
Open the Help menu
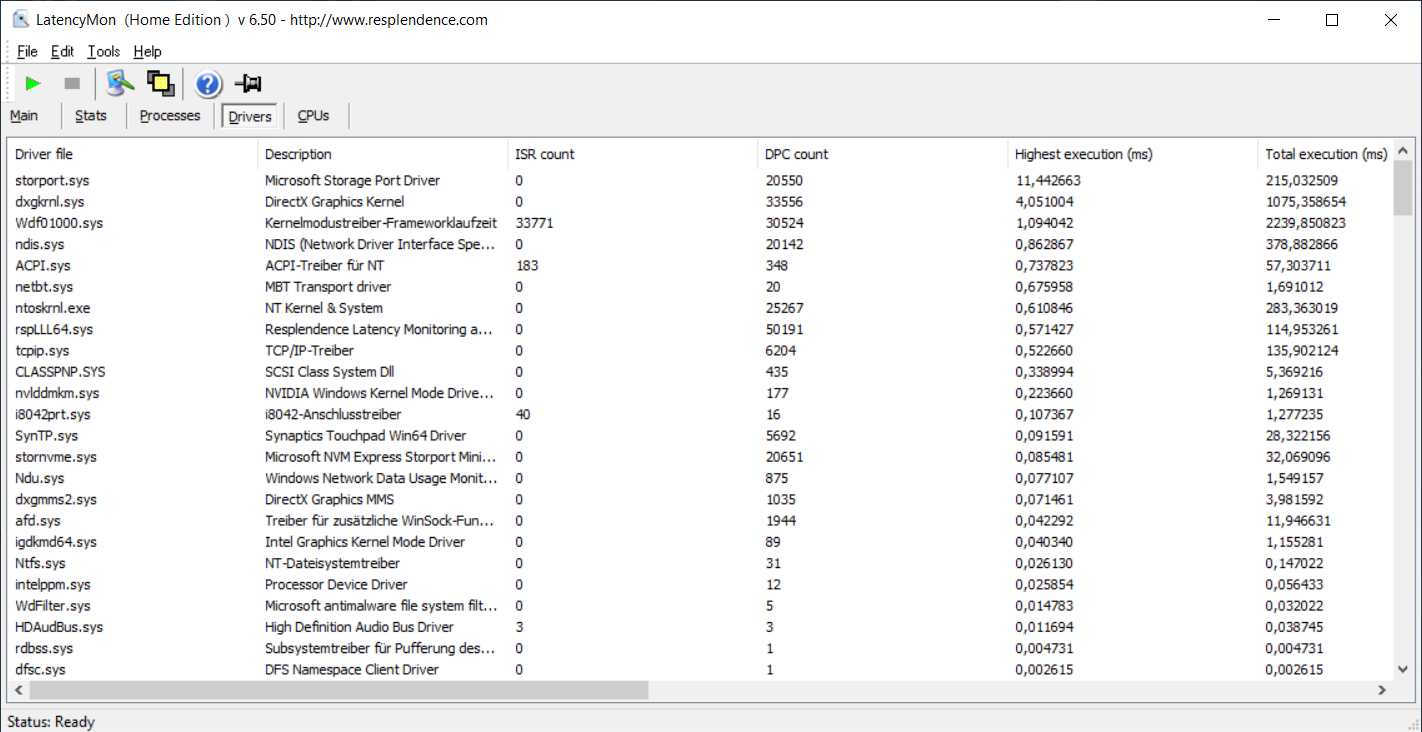coord(147,51)
